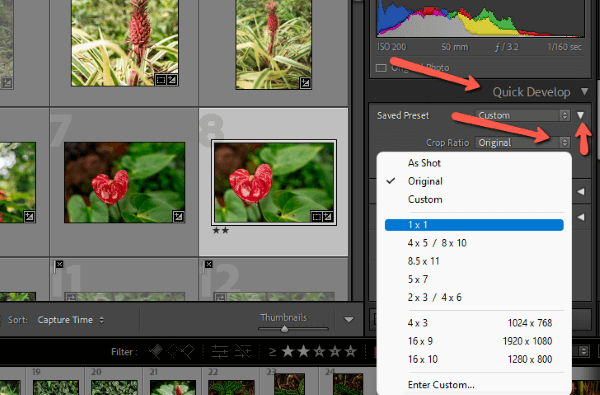Open toolbar options triangle beside Thumbnails slider

tap(348, 319)
